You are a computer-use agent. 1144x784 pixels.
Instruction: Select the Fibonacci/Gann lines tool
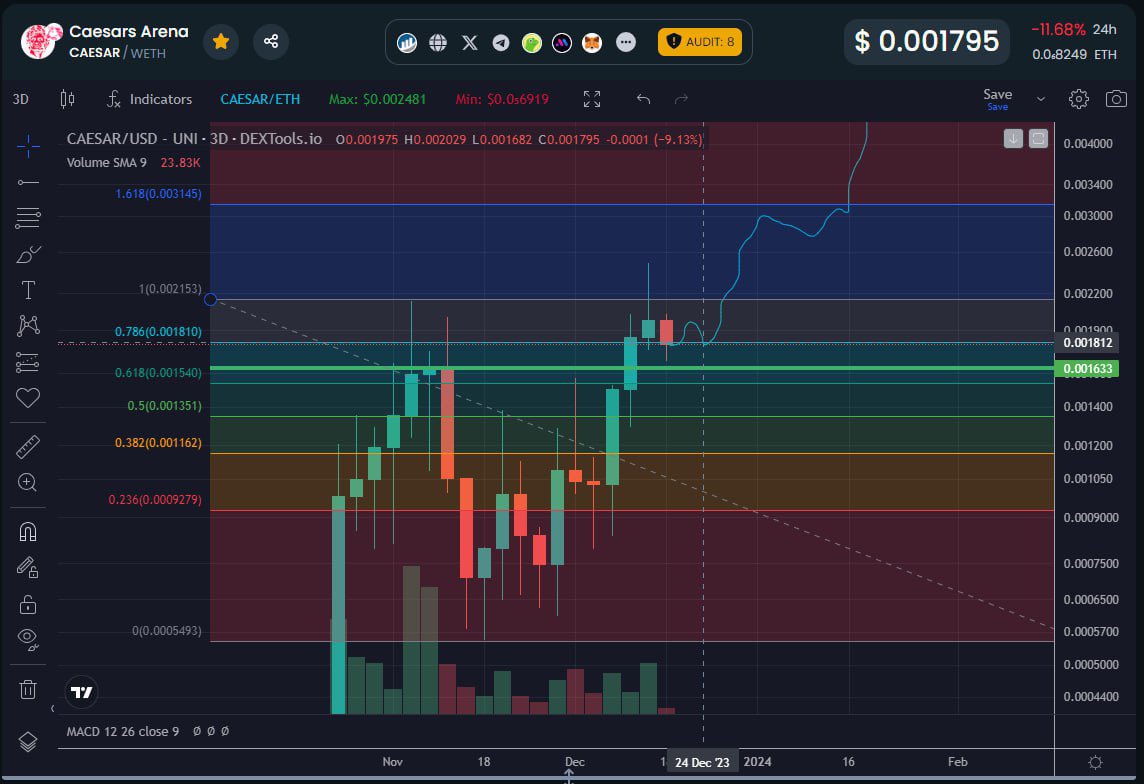[28, 217]
